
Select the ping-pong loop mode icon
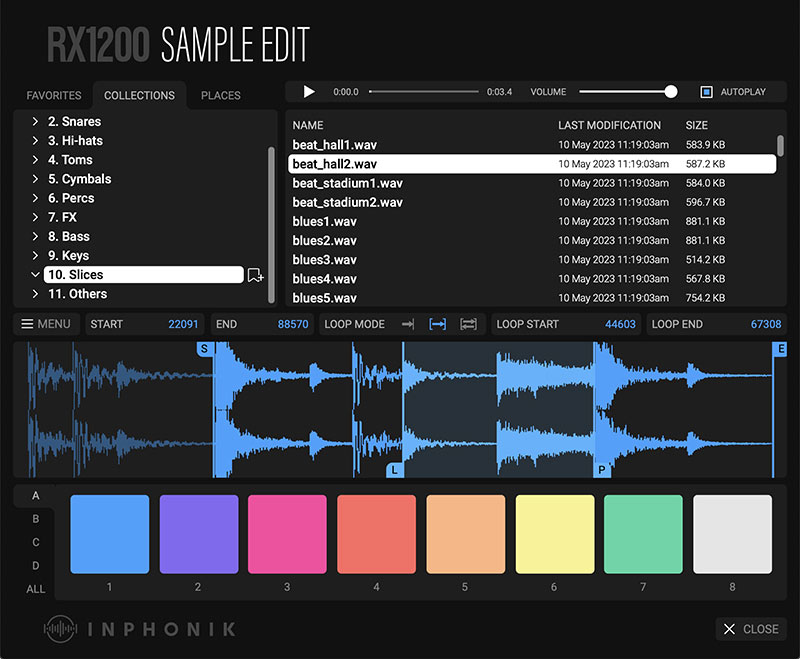(x=468, y=324)
